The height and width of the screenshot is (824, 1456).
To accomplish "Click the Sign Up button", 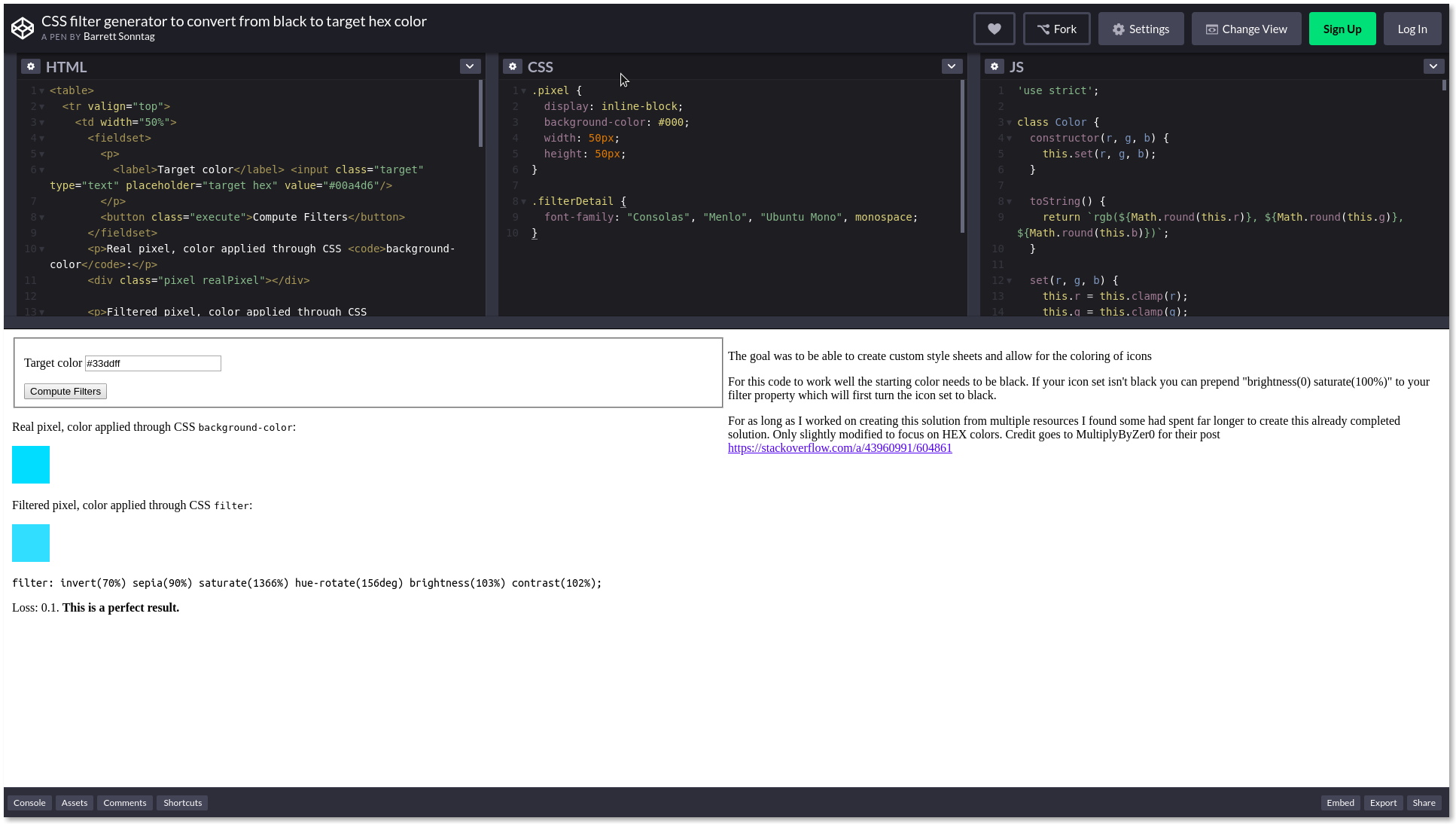I will click(1342, 28).
